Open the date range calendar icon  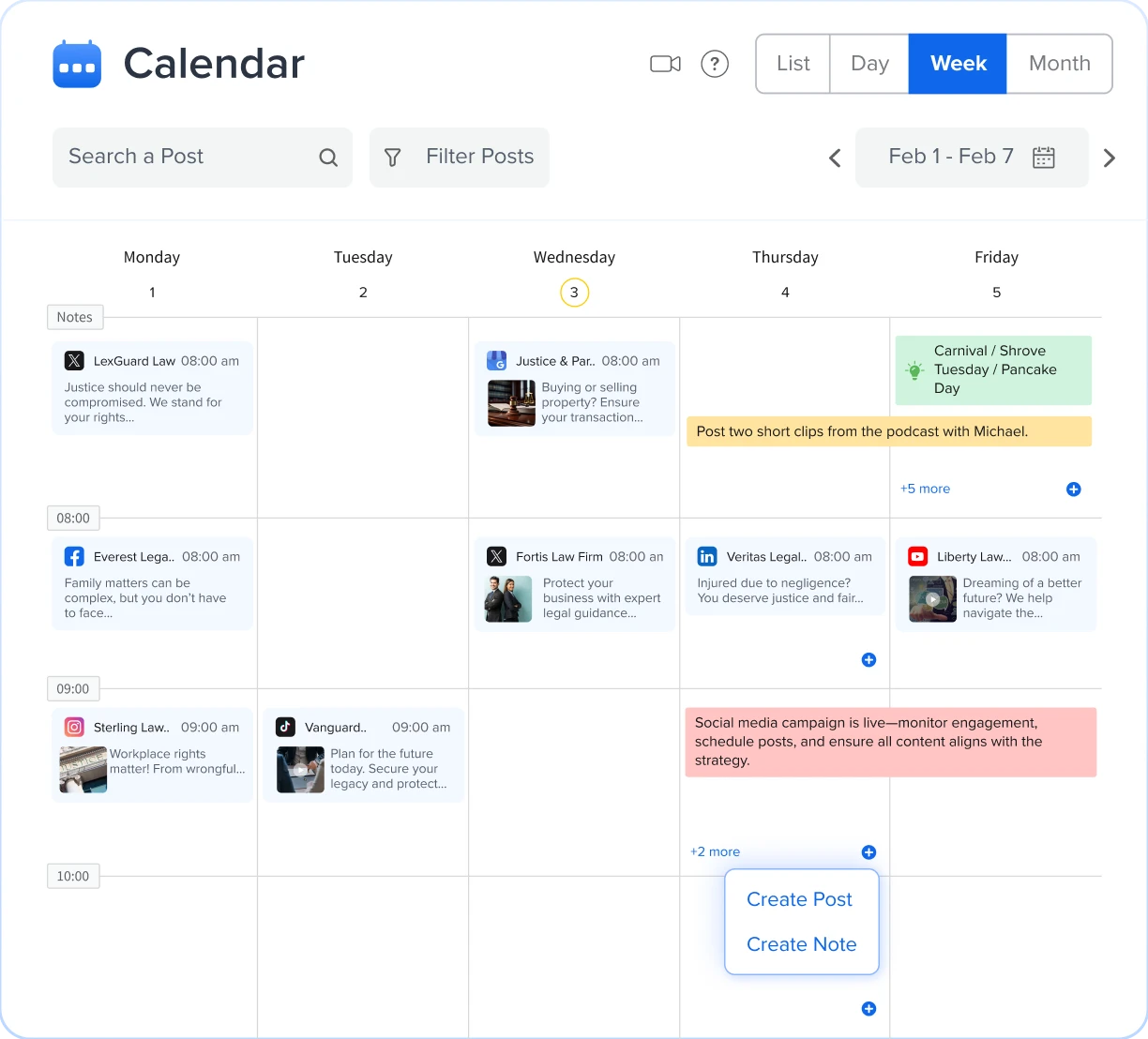1044,157
